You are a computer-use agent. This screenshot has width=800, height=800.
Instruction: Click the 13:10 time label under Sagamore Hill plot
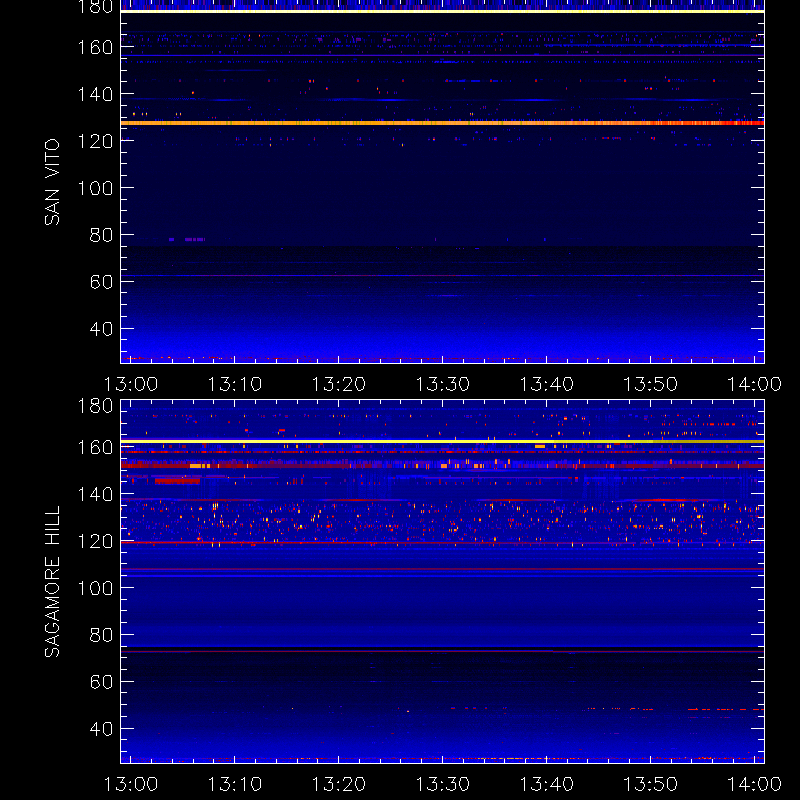[235, 784]
